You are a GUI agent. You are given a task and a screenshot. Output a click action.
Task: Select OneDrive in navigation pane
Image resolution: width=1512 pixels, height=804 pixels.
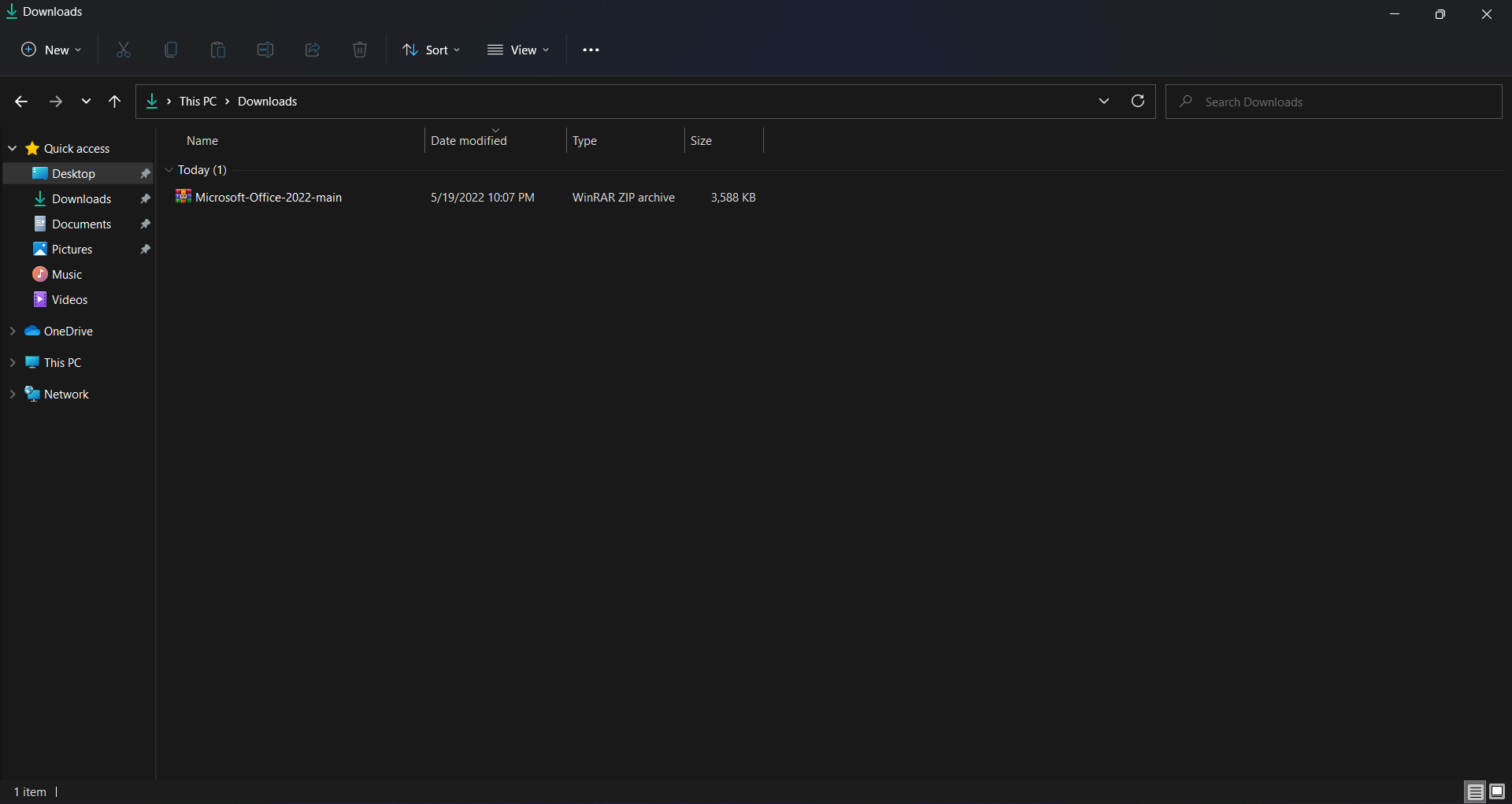pos(68,331)
